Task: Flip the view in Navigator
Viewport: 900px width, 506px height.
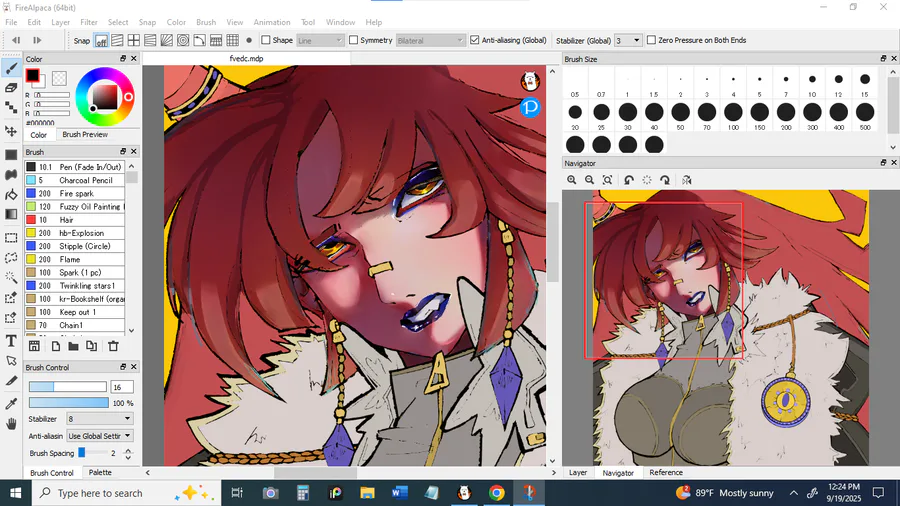Action: coord(687,180)
